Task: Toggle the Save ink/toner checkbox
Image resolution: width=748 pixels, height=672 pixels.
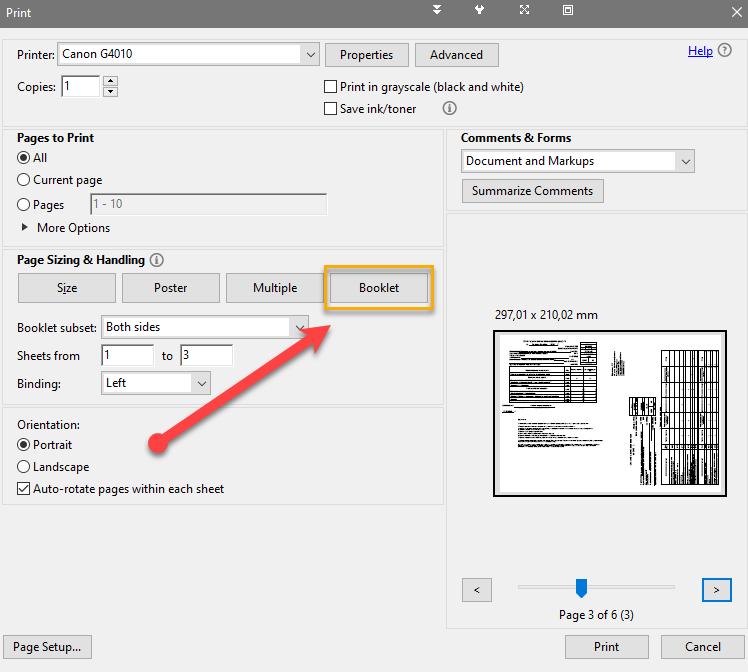Action: click(x=330, y=109)
